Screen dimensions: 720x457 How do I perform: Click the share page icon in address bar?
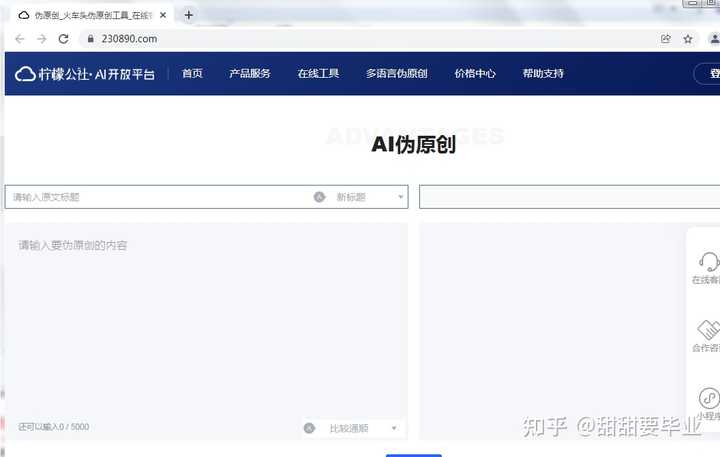(665, 39)
